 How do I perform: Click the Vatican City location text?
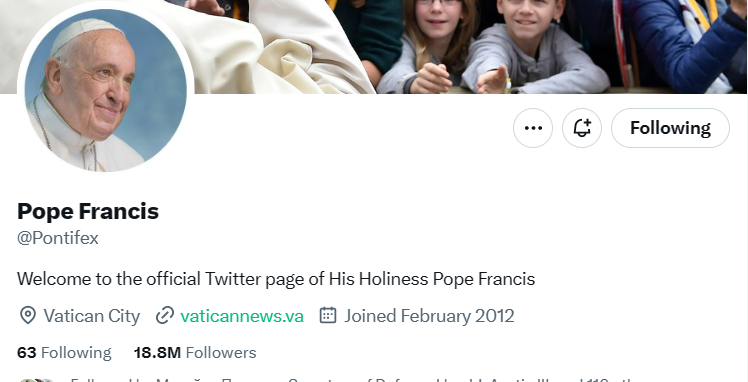pos(92,316)
